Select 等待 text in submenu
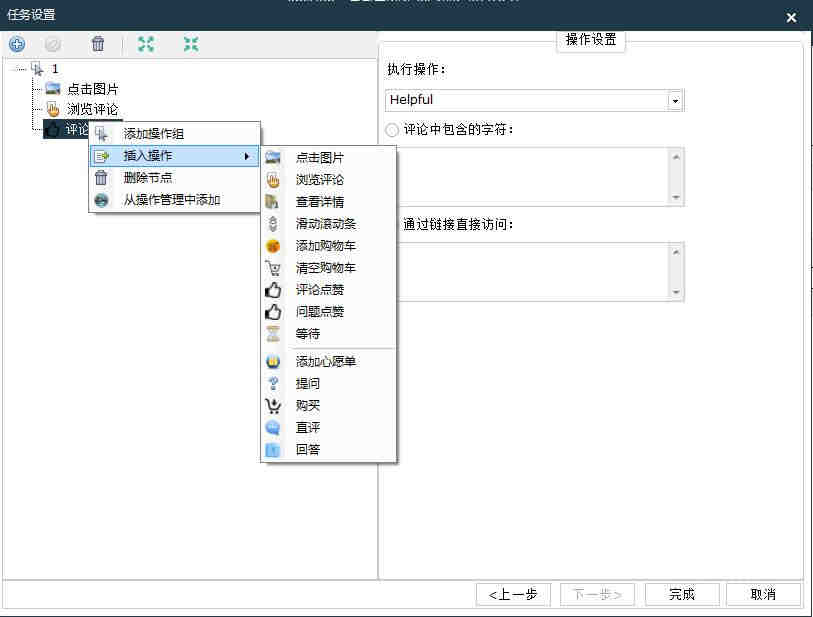This screenshot has width=813, height=617. (x=308, y=334)
